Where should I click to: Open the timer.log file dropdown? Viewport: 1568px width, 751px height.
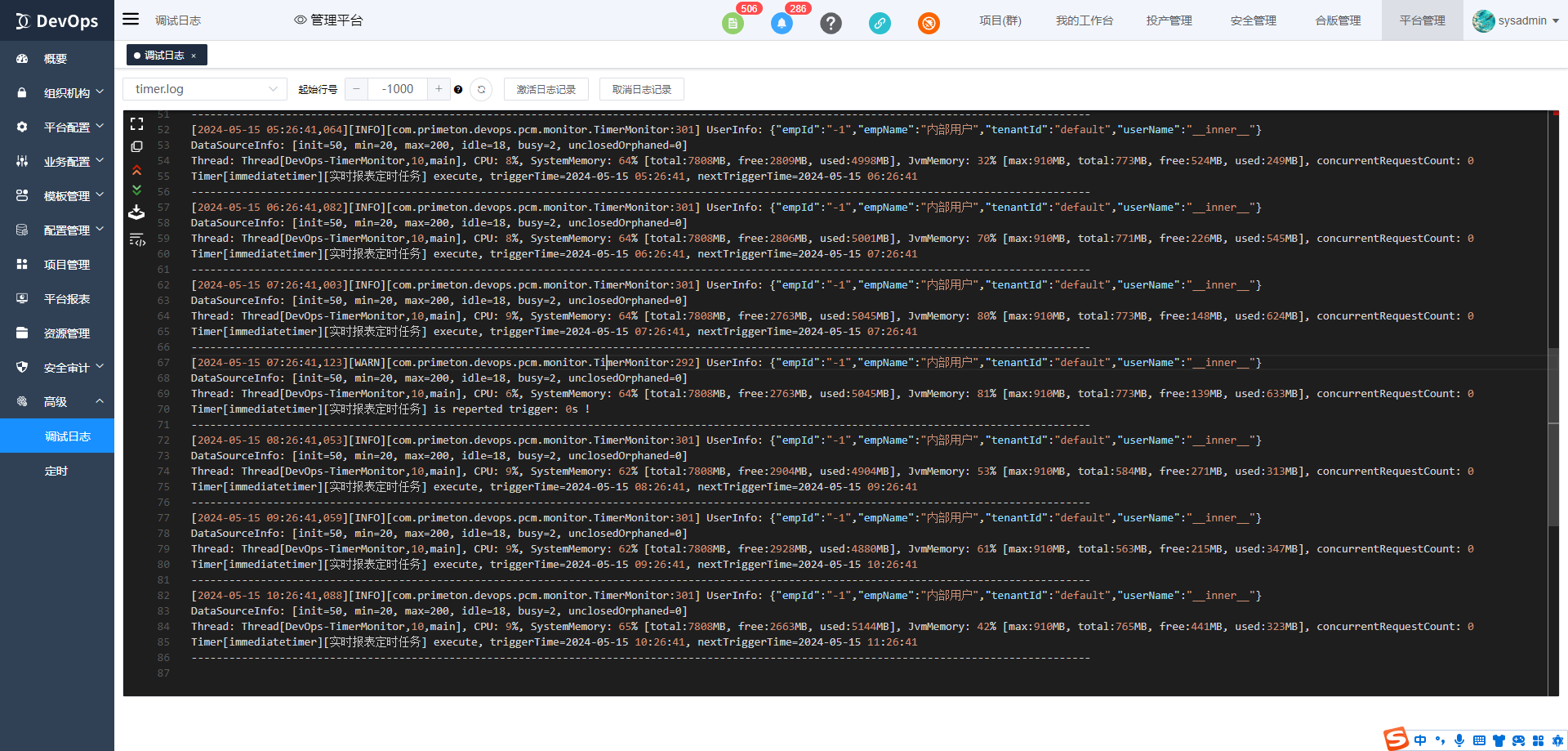coord(205,89)
